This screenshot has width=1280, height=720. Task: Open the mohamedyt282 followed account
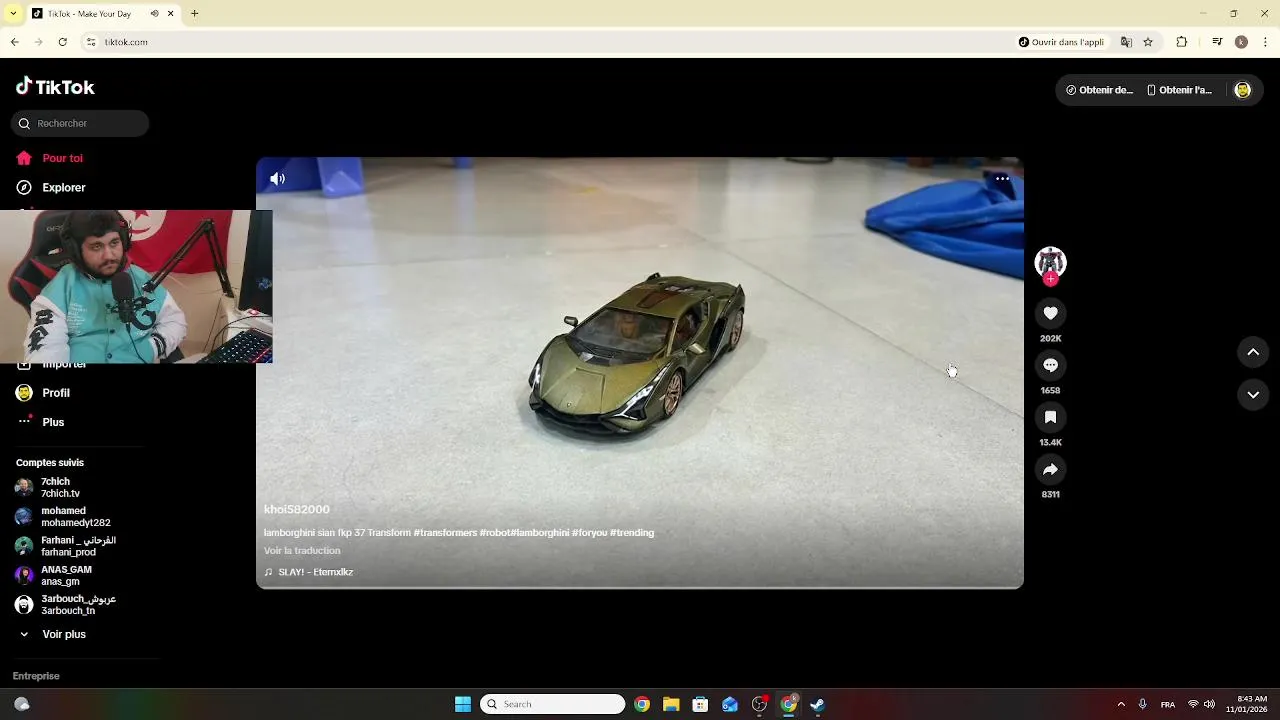63,516
